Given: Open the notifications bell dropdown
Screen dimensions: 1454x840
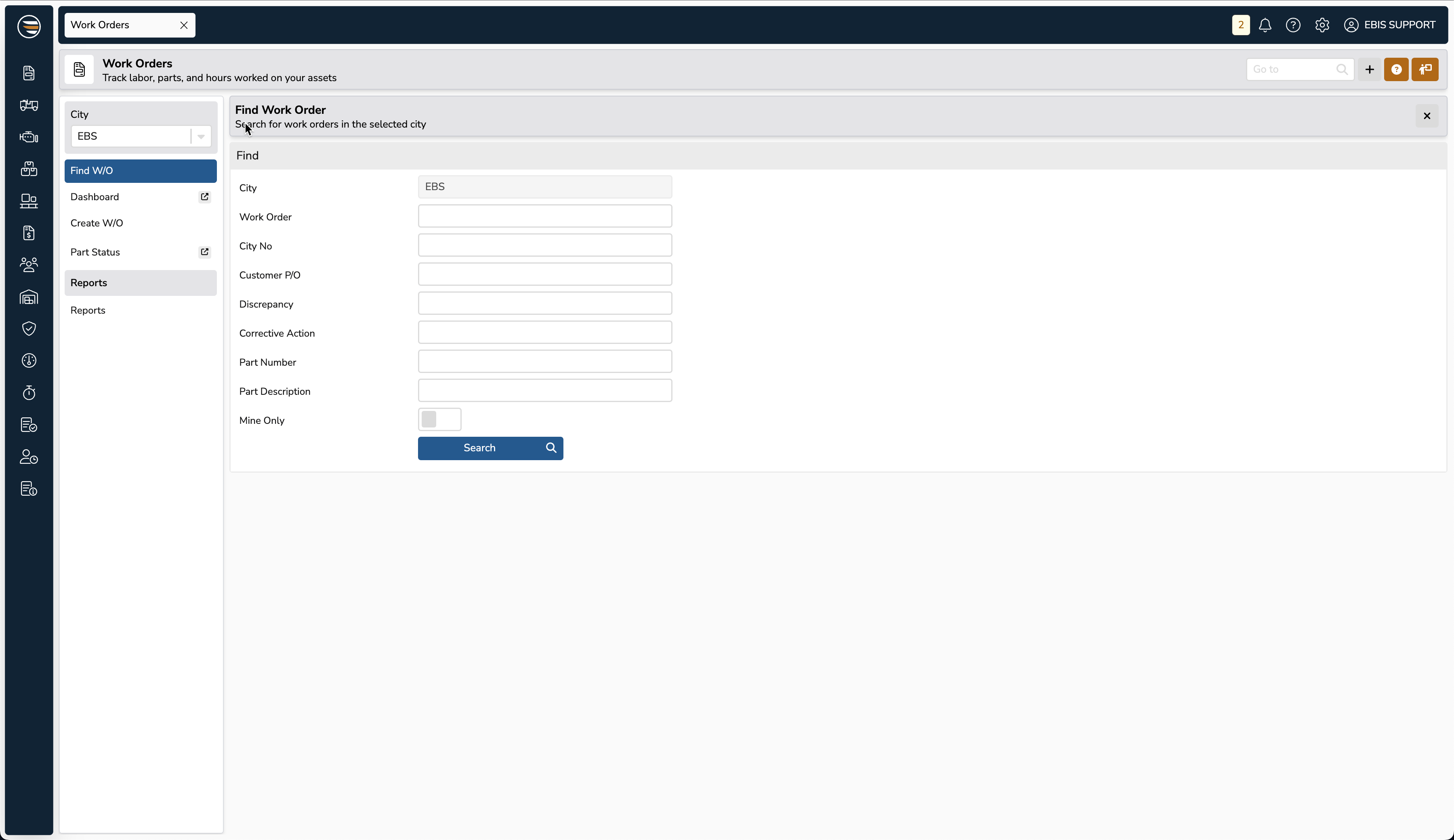Looking at the screenshot, I should click(1265, 25).
